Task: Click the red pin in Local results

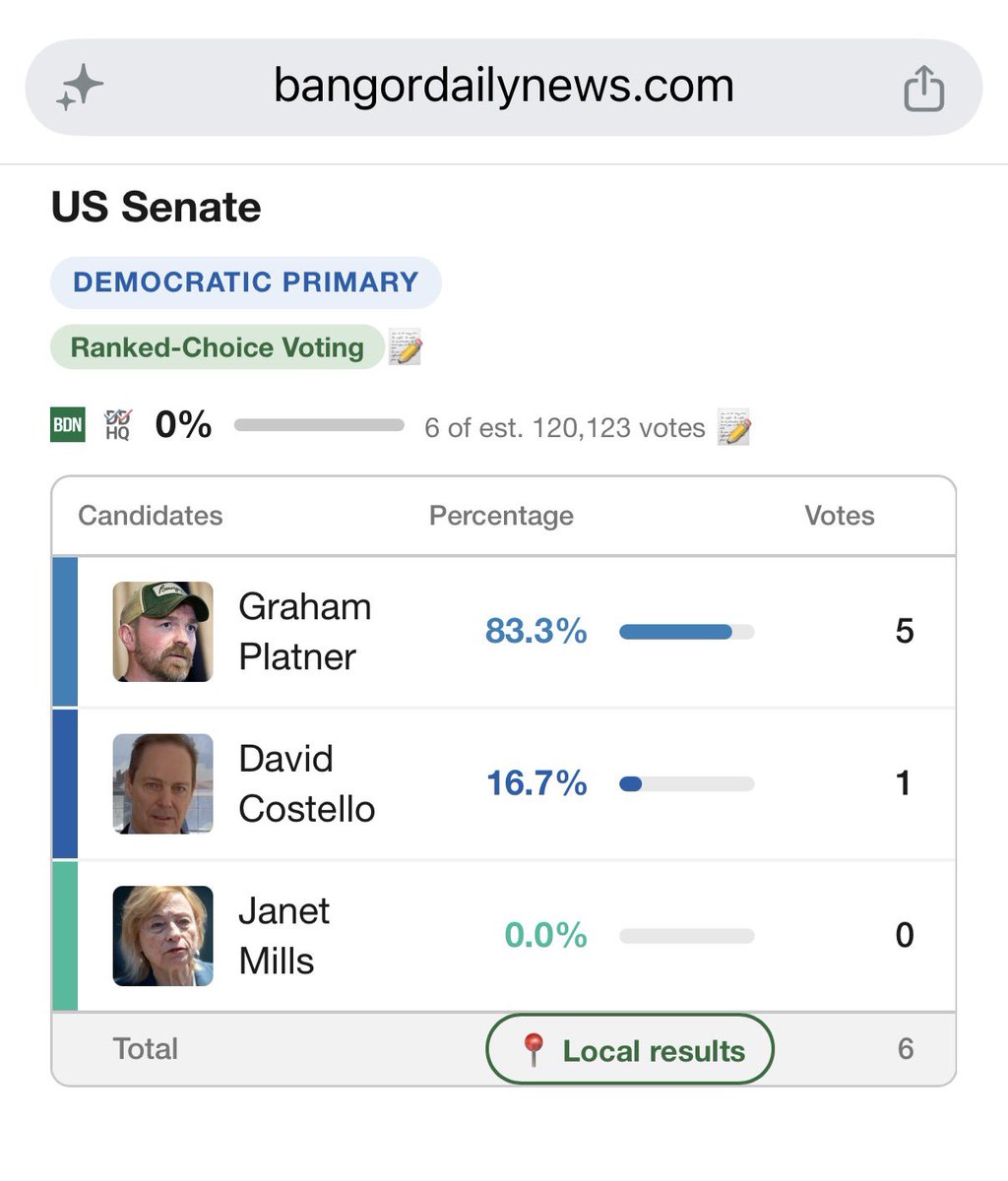Action: click(533, 1050)
